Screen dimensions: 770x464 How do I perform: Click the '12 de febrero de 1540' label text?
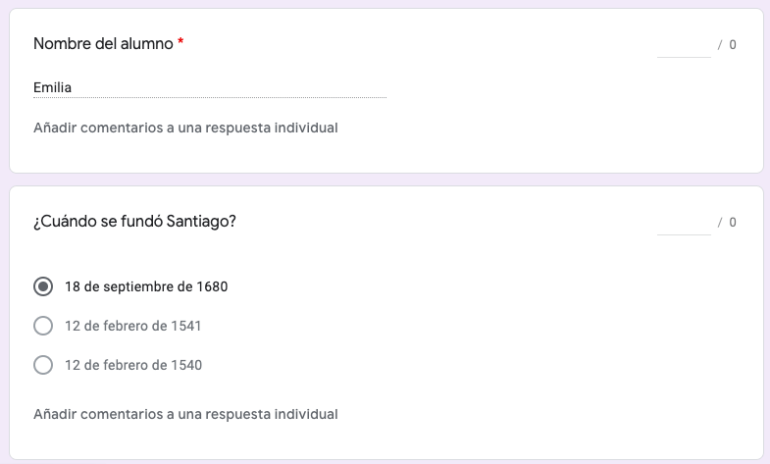(x=134, y=365)
